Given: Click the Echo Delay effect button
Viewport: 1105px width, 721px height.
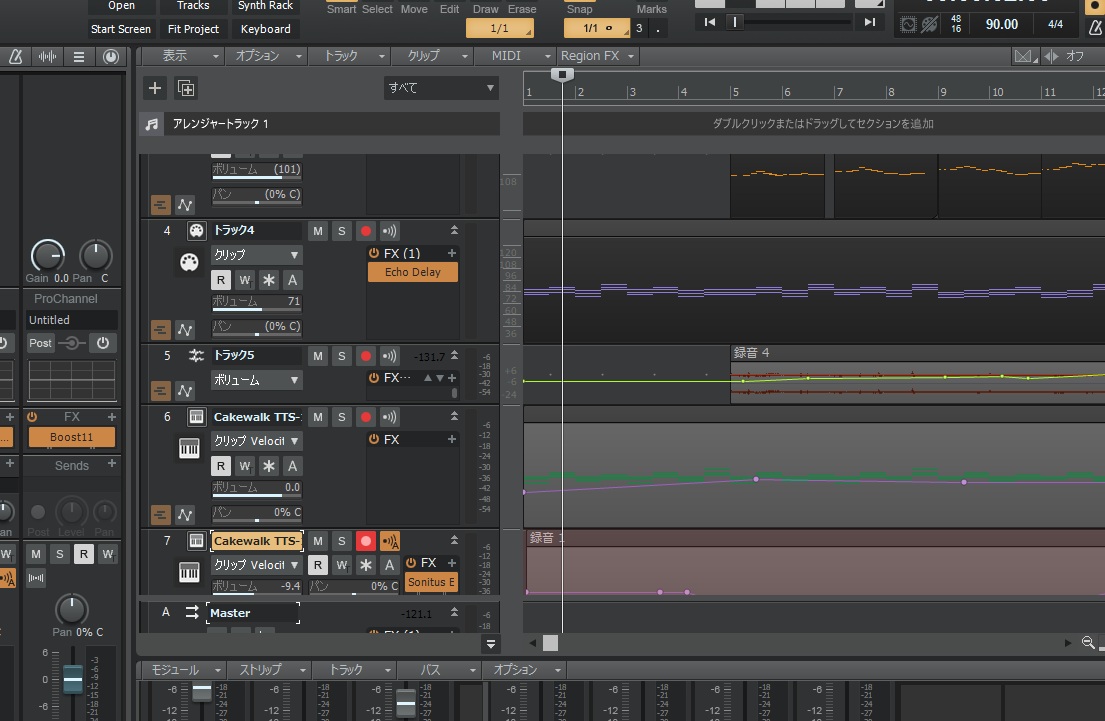Looking at the screenshot, I should 412,272.
